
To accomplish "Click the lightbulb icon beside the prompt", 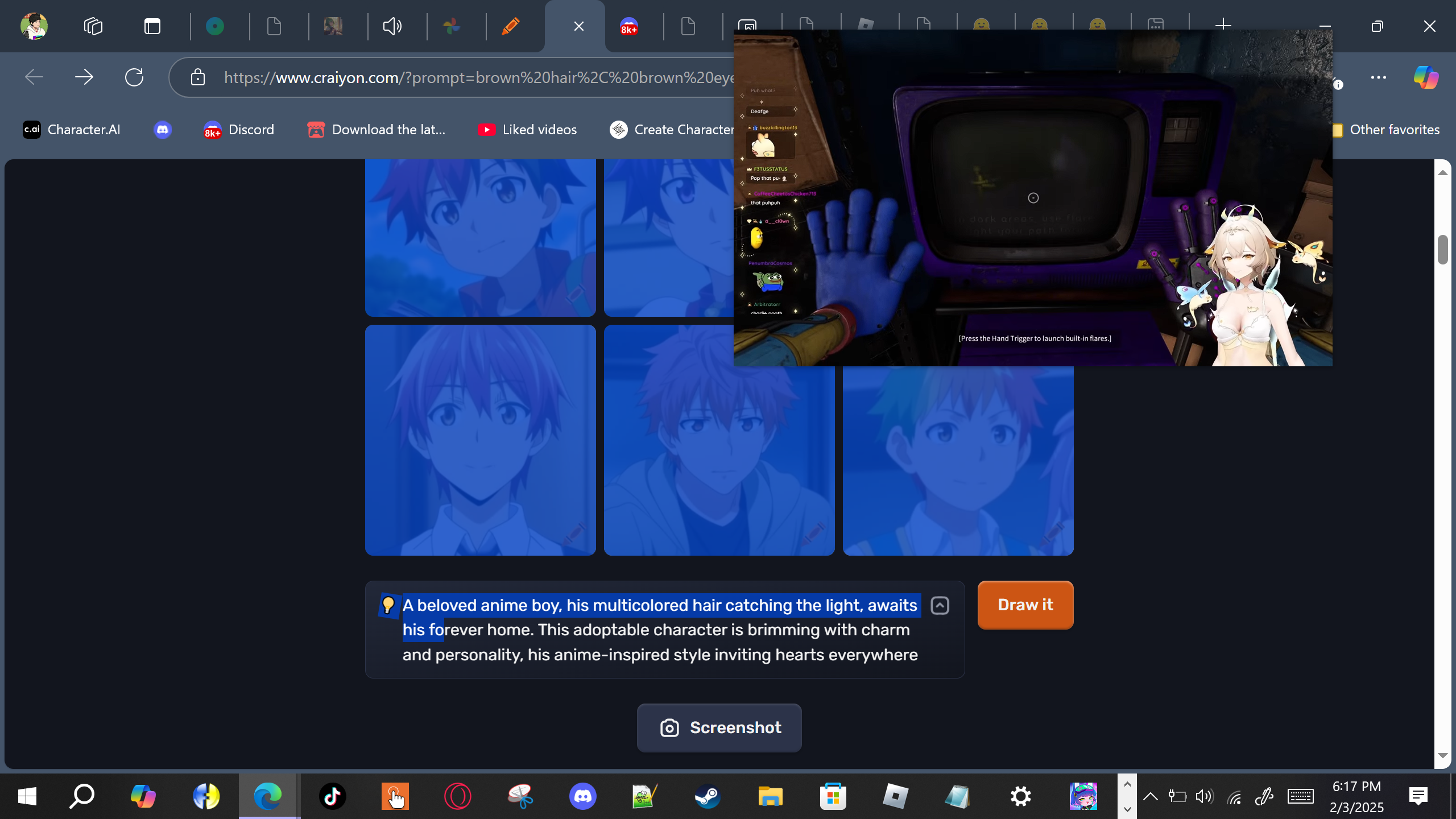I will pyautogui.click(x=388, y=605).
